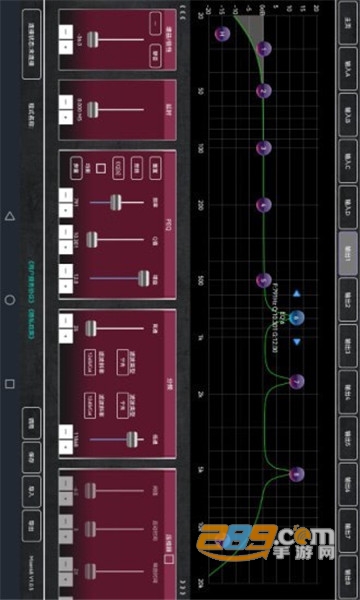Select EQ band node 2 on the curve

click(264, 91)
